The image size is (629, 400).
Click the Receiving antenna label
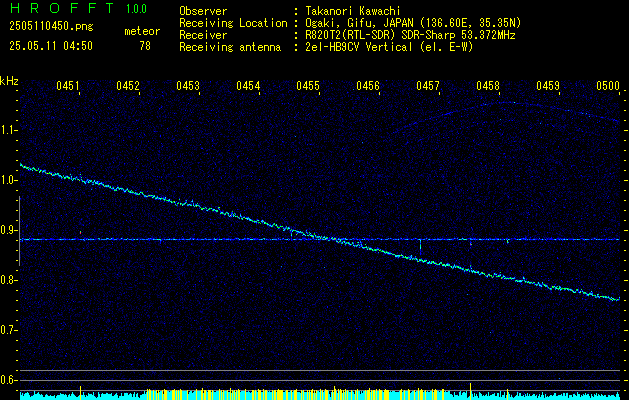click(x=230, y=47)
